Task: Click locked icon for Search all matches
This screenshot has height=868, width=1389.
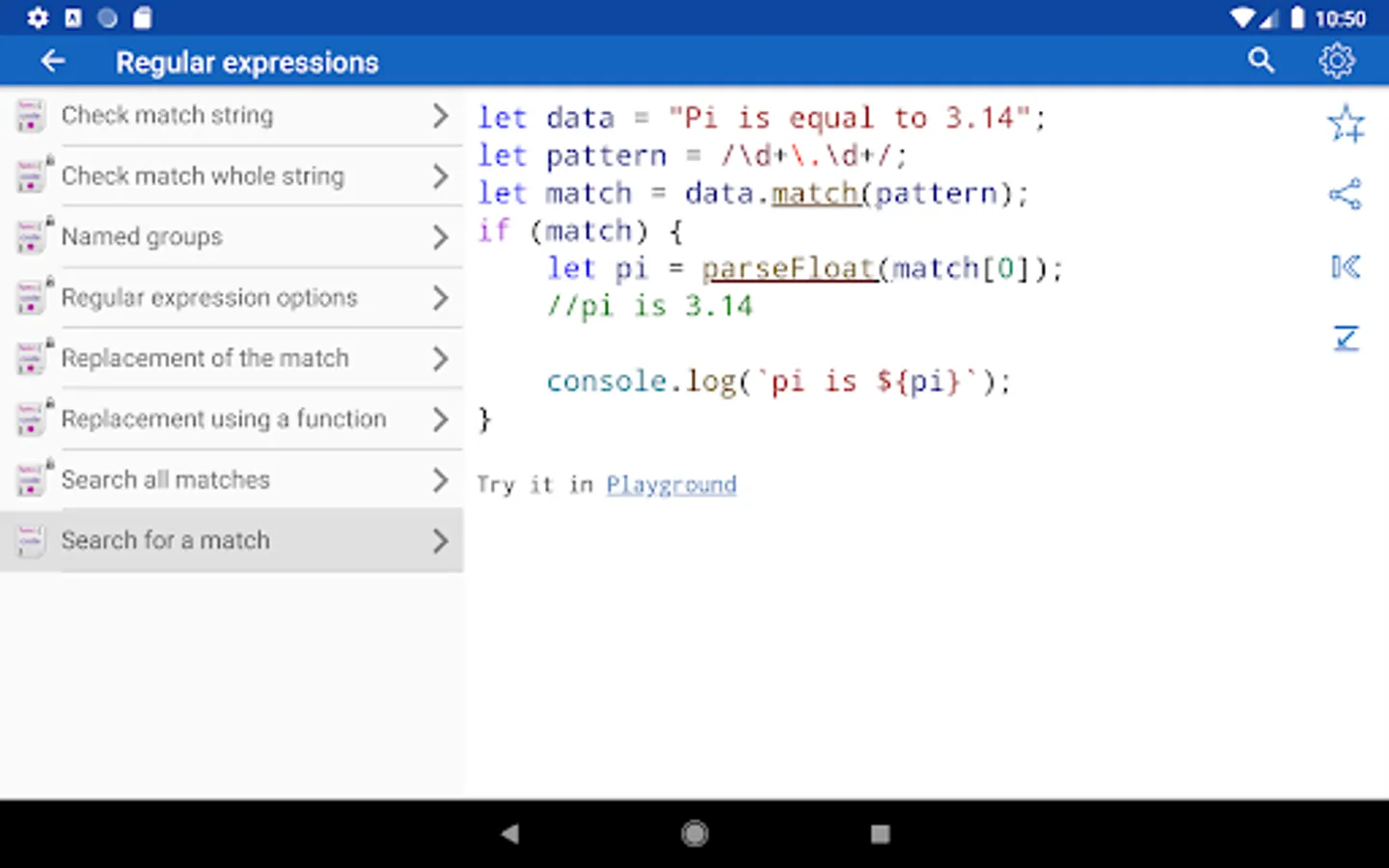Action: (x=34, y=478)
